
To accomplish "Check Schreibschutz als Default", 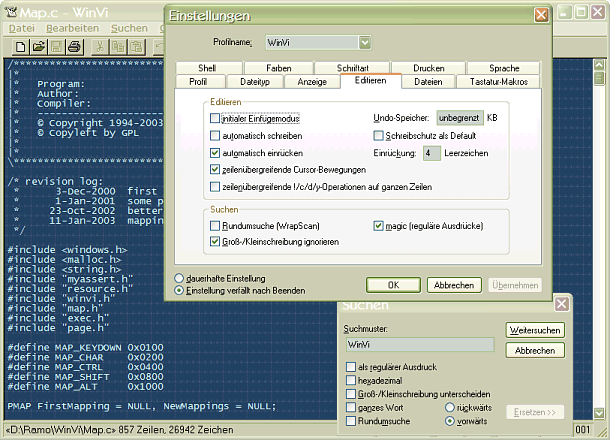I will click(x=378, y=136).
